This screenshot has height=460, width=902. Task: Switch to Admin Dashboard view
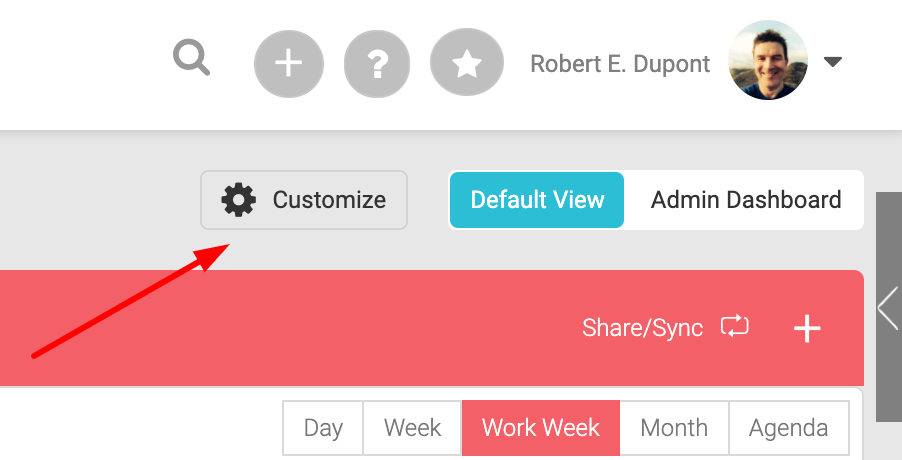tap(746, 200)
